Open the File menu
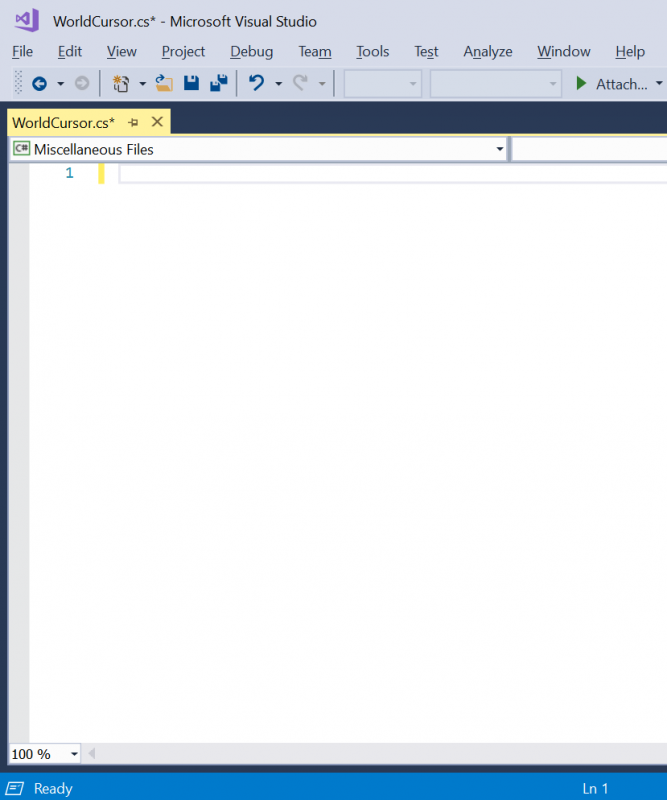The width and height of the screenshot is (667, 800). click(x=22, y=52)
